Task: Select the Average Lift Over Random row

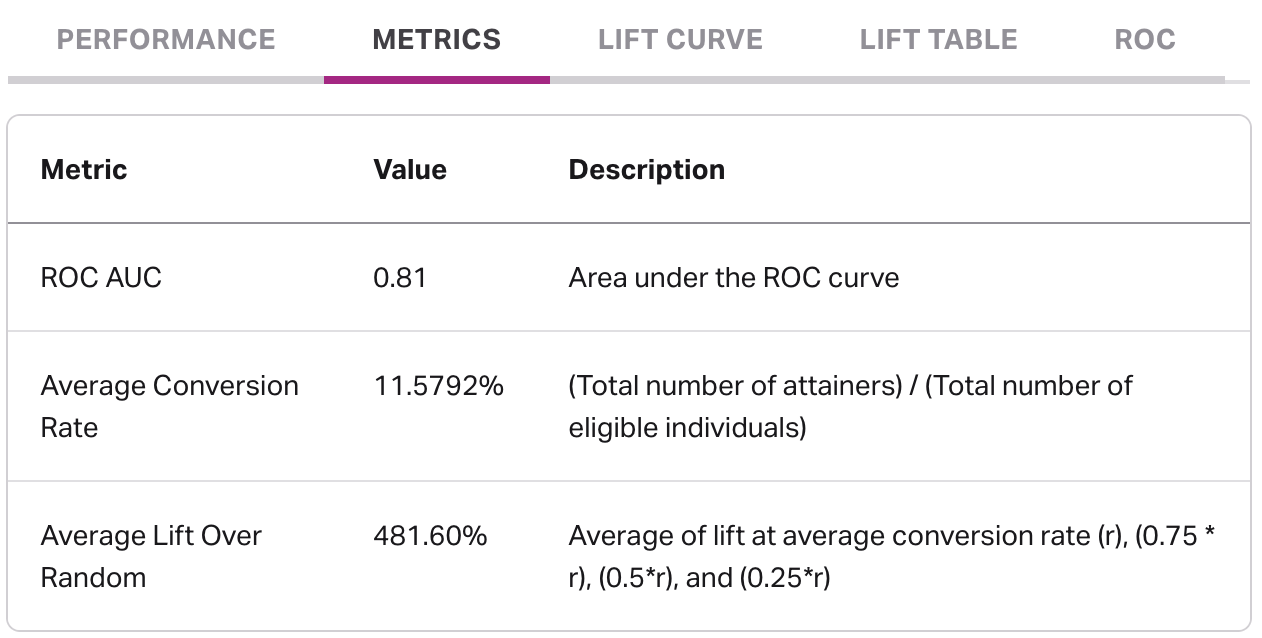Action: pyautogui.click(x=149, y=556)
